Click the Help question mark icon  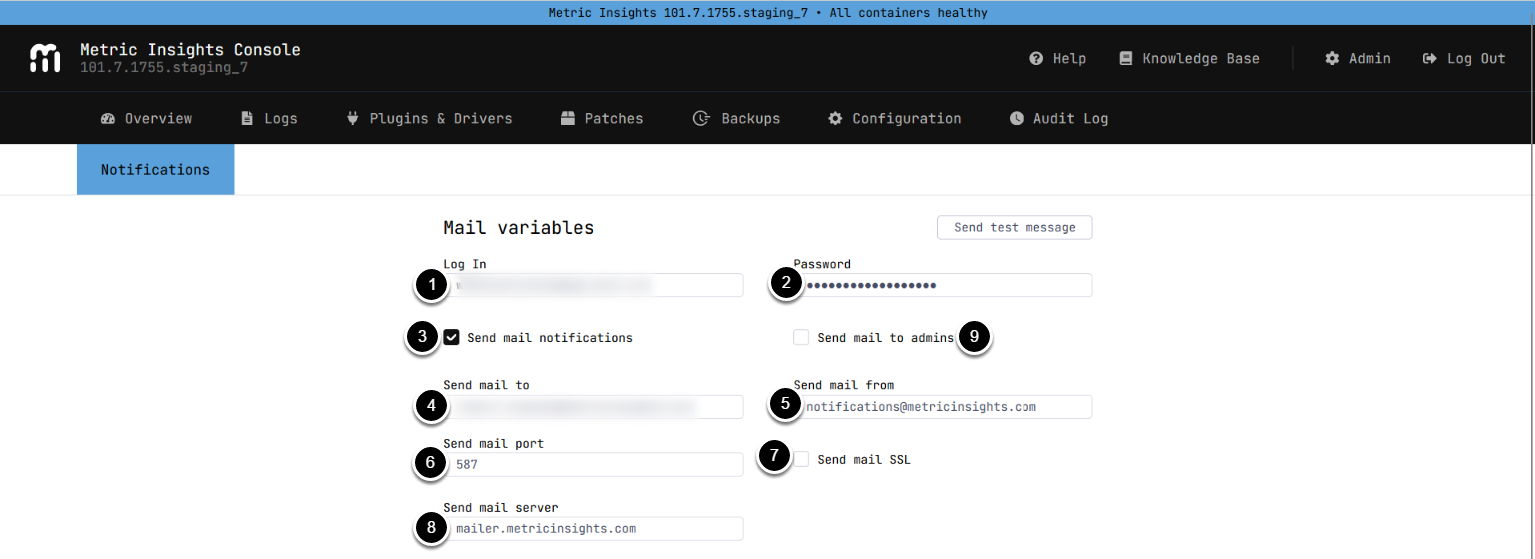coord(1036,59)
